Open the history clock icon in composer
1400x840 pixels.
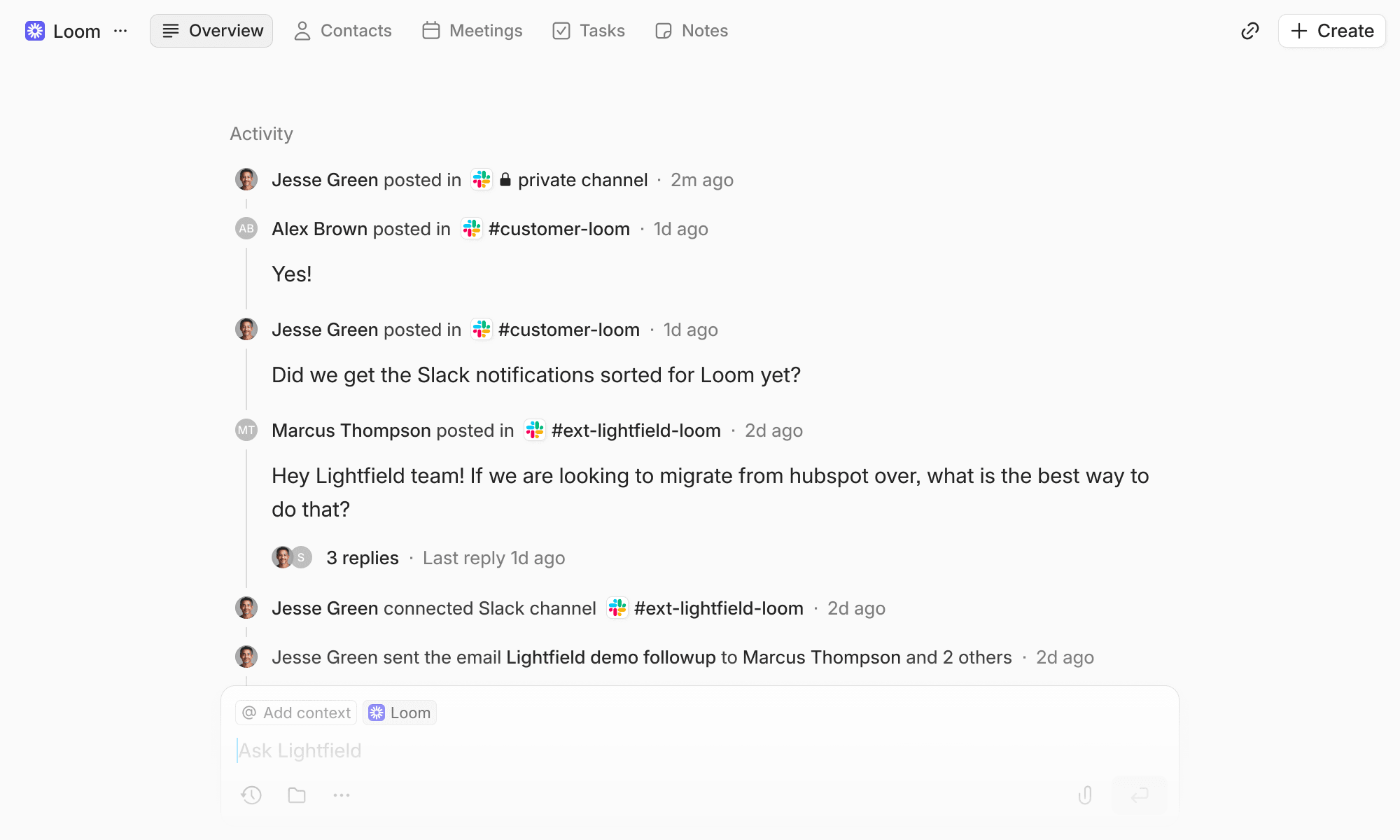click(252, 795)
